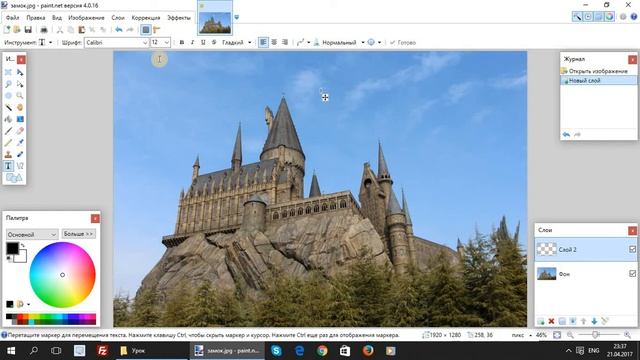Open the Изображение menu
This screenshot has height=360, width=640.
pos(86,18)
